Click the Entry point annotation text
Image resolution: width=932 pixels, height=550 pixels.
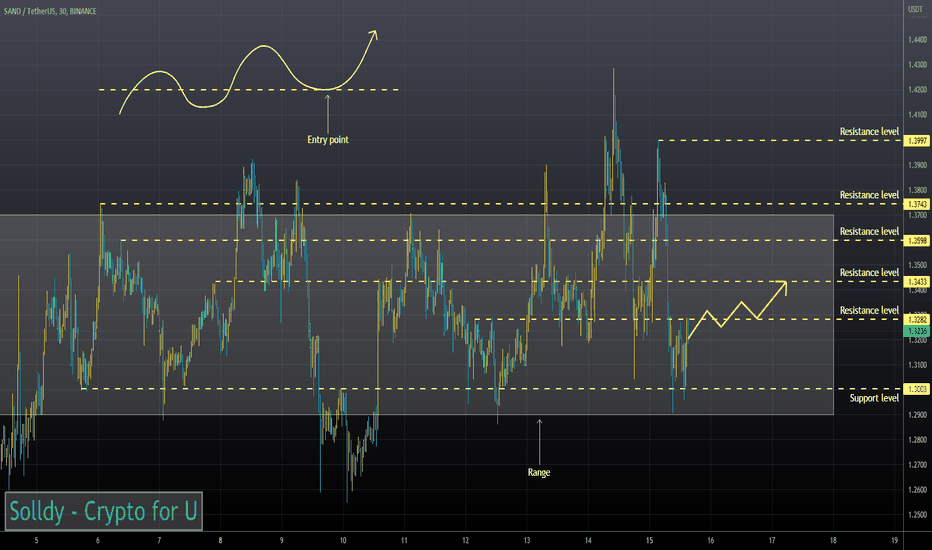click(x=328, y=140)
